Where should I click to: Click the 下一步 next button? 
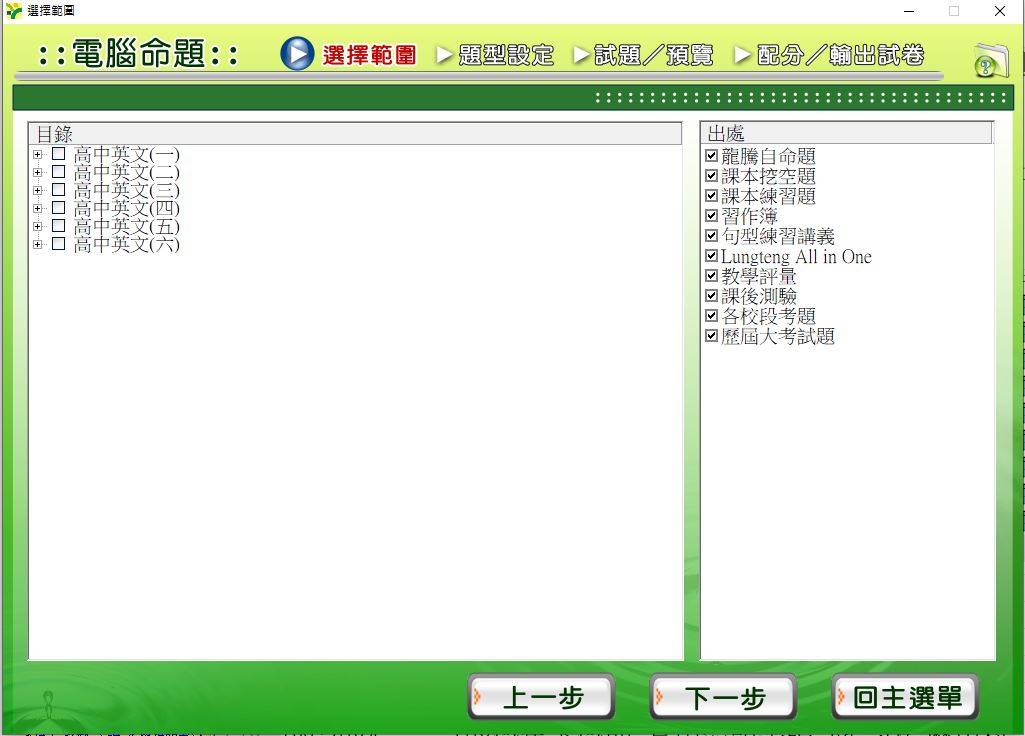tap(723, 697)
